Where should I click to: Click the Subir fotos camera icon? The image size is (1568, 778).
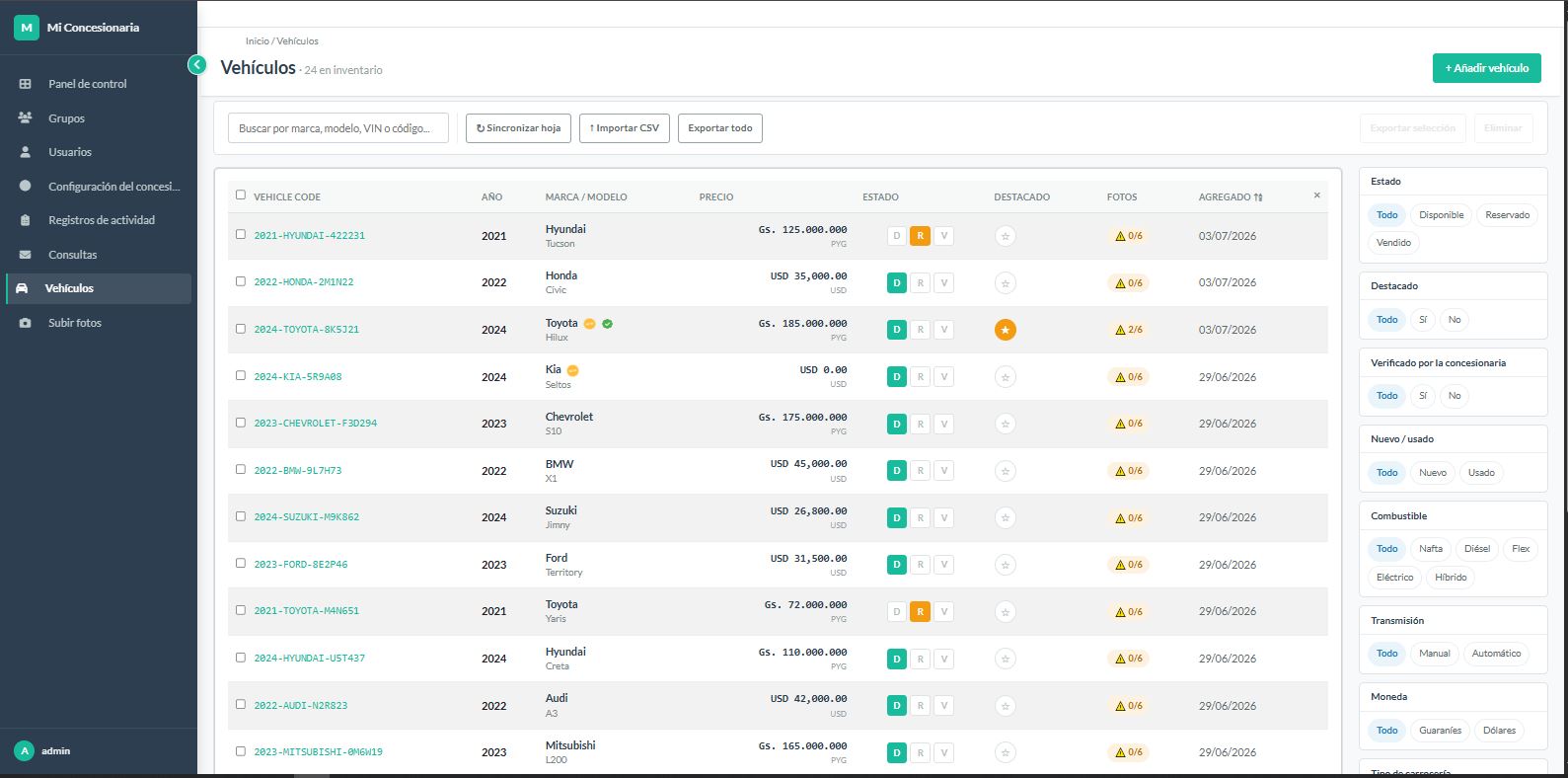click(x=26, y=323)
